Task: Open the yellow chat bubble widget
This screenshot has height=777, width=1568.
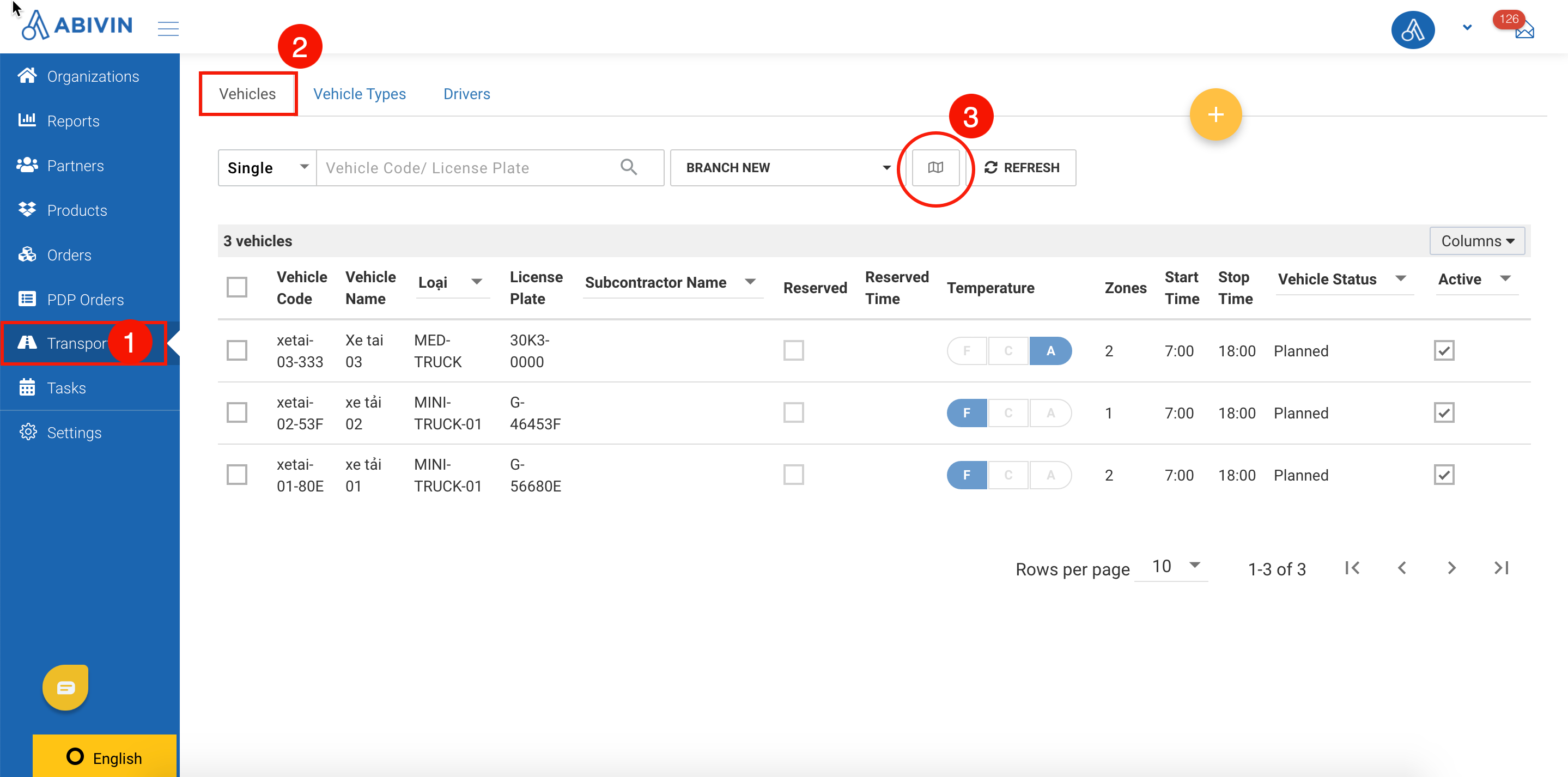Action: point(66,688)
